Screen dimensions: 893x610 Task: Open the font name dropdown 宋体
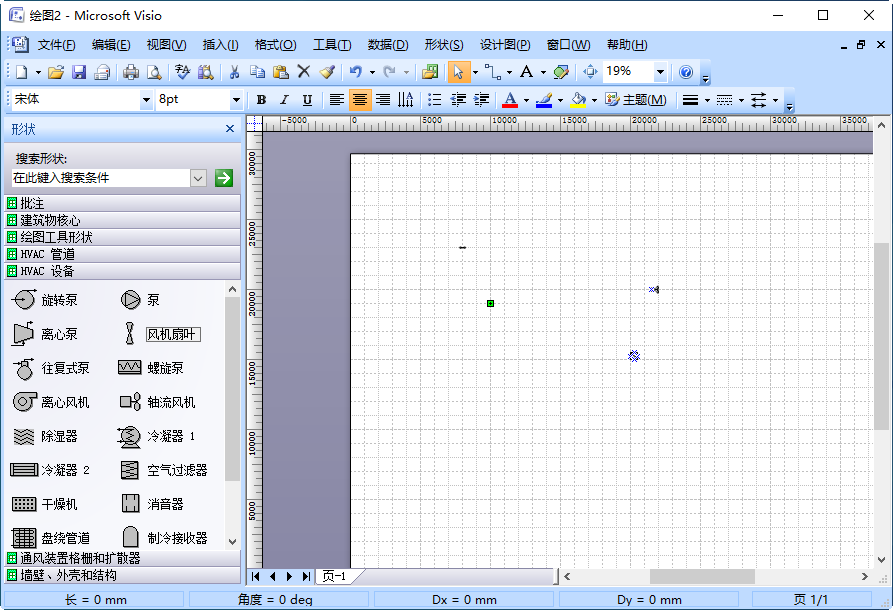[146, 100]
